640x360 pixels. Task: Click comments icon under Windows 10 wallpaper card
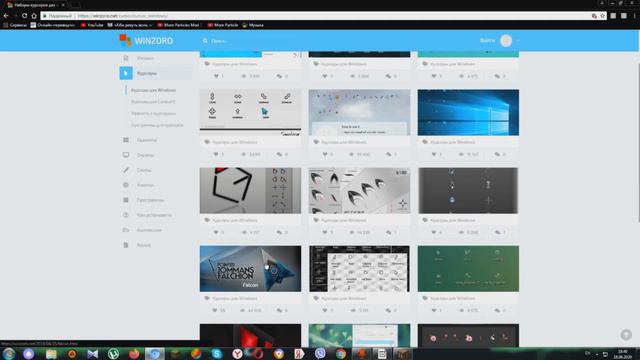(498, 154)
